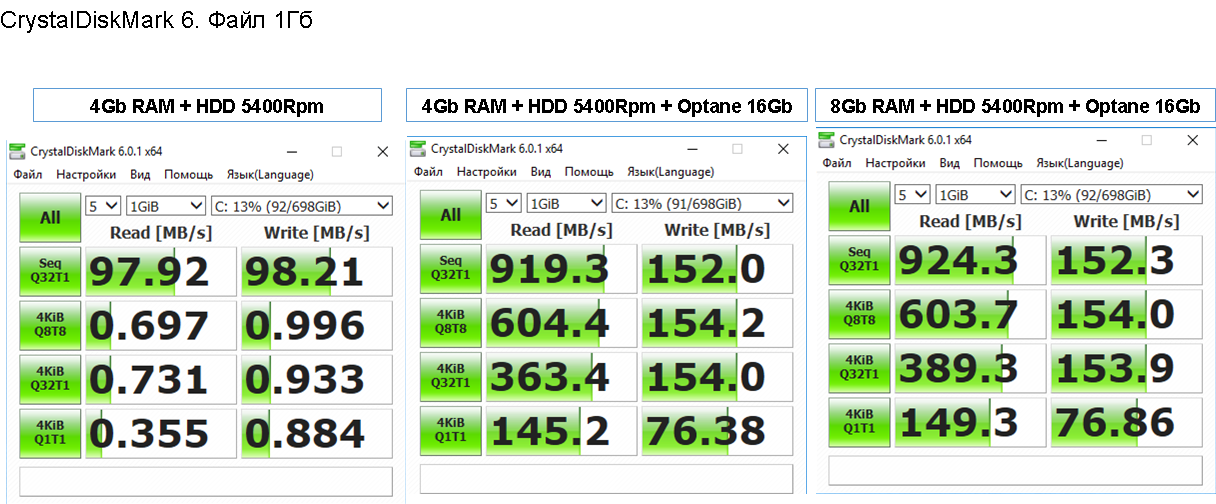Maximize the right CrystalDiskMark window
This screenshot has height=504, width=1216.
click(1146, 140)
